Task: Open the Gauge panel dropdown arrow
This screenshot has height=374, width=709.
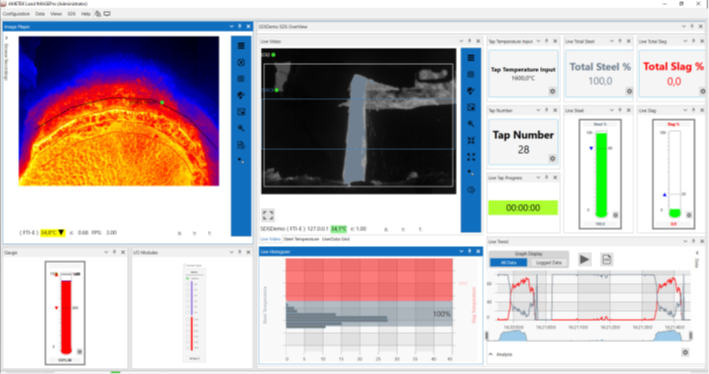Action: [106, 252]
